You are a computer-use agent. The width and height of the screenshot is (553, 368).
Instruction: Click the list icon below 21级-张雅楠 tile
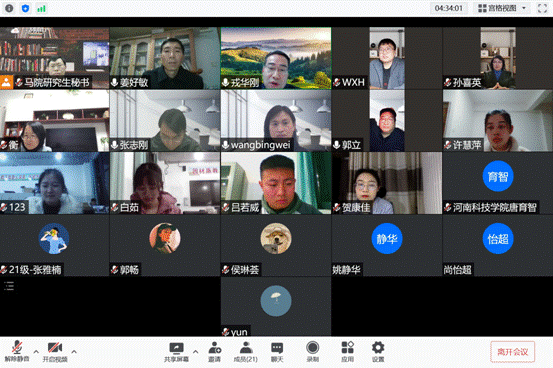pos(9,286)
